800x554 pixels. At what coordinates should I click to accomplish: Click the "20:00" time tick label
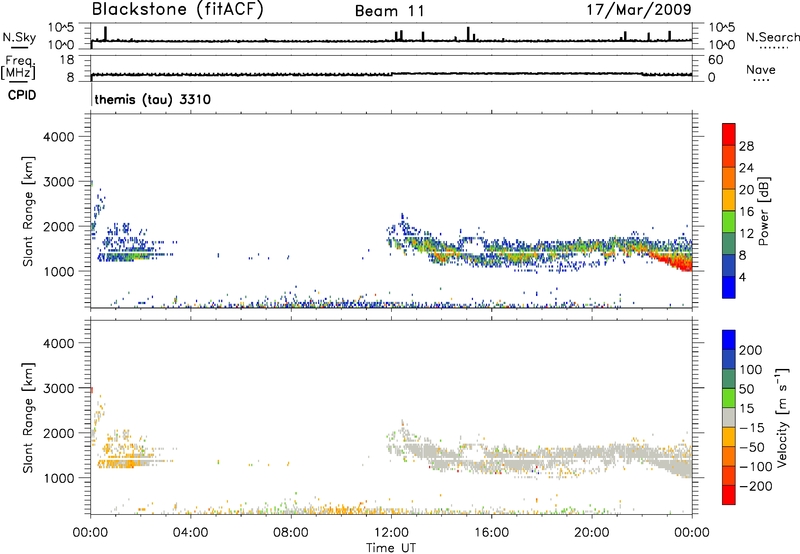point(591,533)
